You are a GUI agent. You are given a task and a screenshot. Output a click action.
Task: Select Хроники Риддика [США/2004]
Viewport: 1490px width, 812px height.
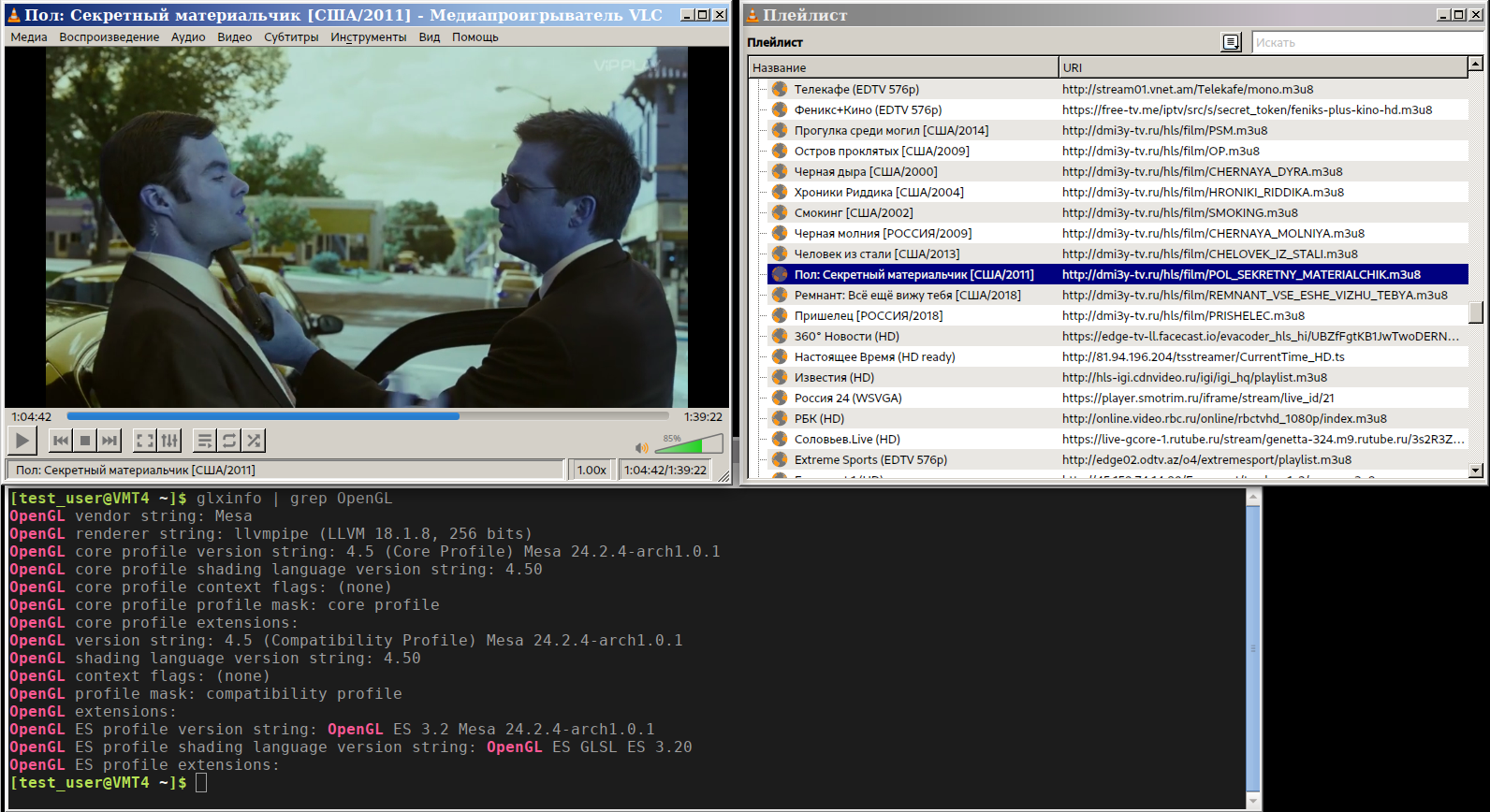tap(1117, 192)
